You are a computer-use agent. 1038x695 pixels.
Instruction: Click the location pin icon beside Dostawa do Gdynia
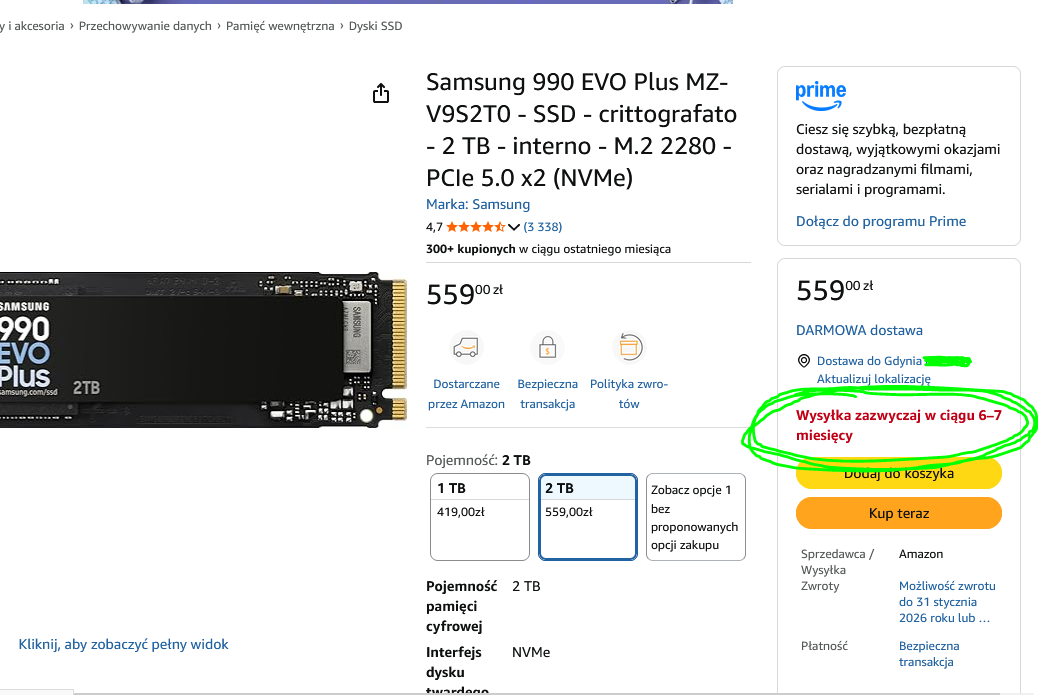coord(804,361)
